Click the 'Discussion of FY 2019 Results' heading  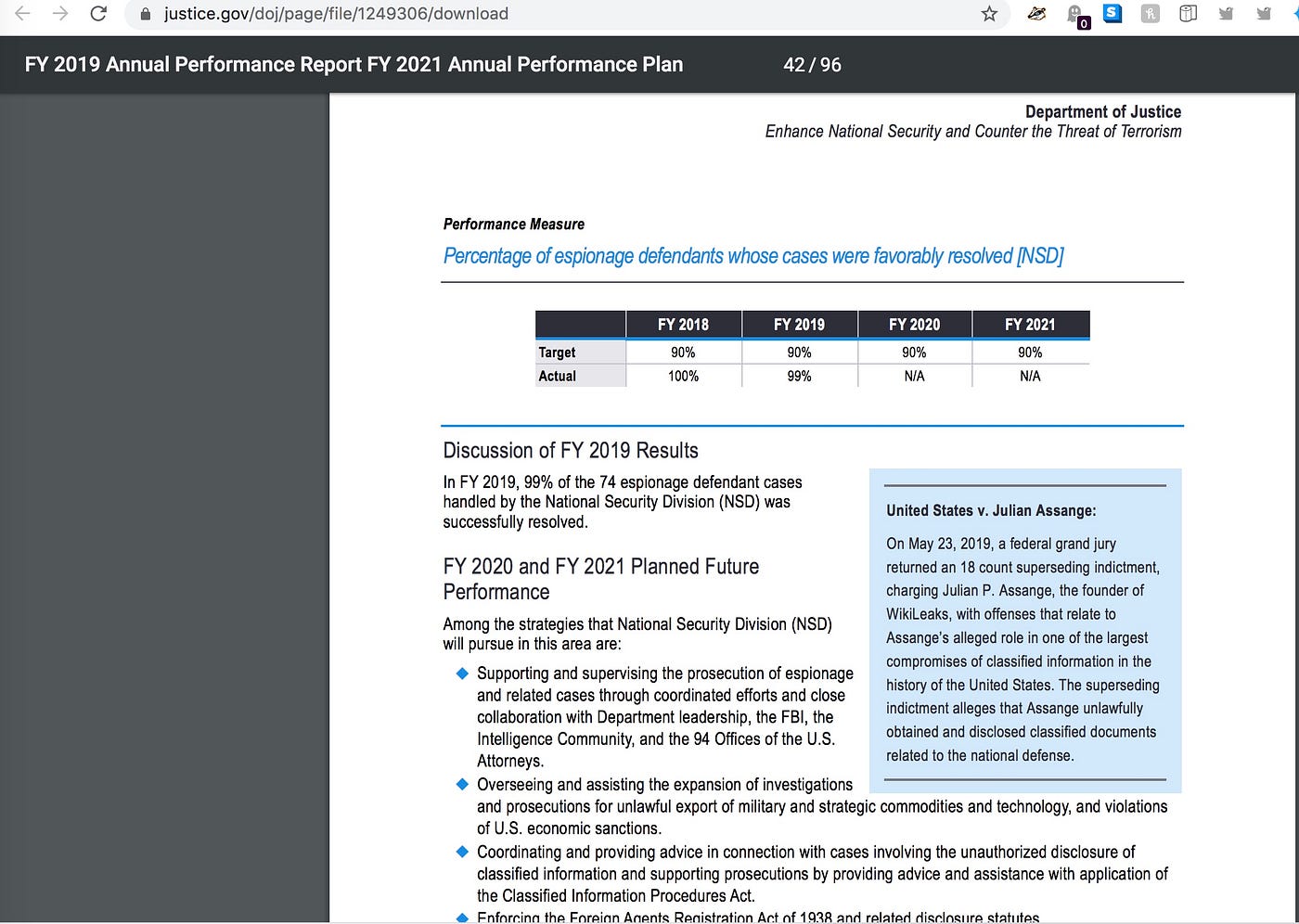[x=571, y=451]
